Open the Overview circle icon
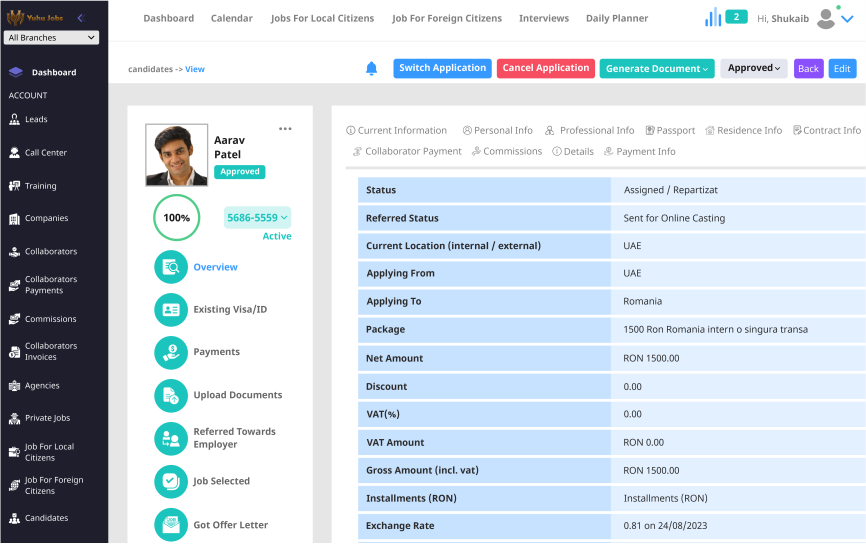This screenshot has height=544, width=866. tap(171, 267)
